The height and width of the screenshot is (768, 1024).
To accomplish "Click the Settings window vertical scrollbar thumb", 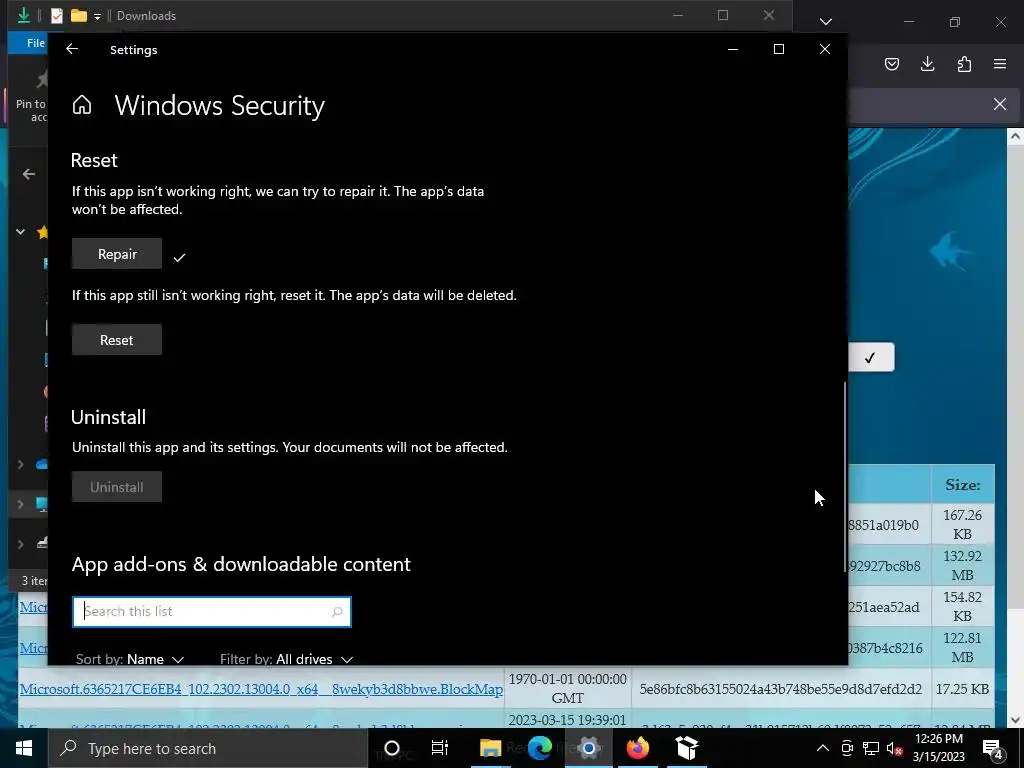I will pos(845,477).
